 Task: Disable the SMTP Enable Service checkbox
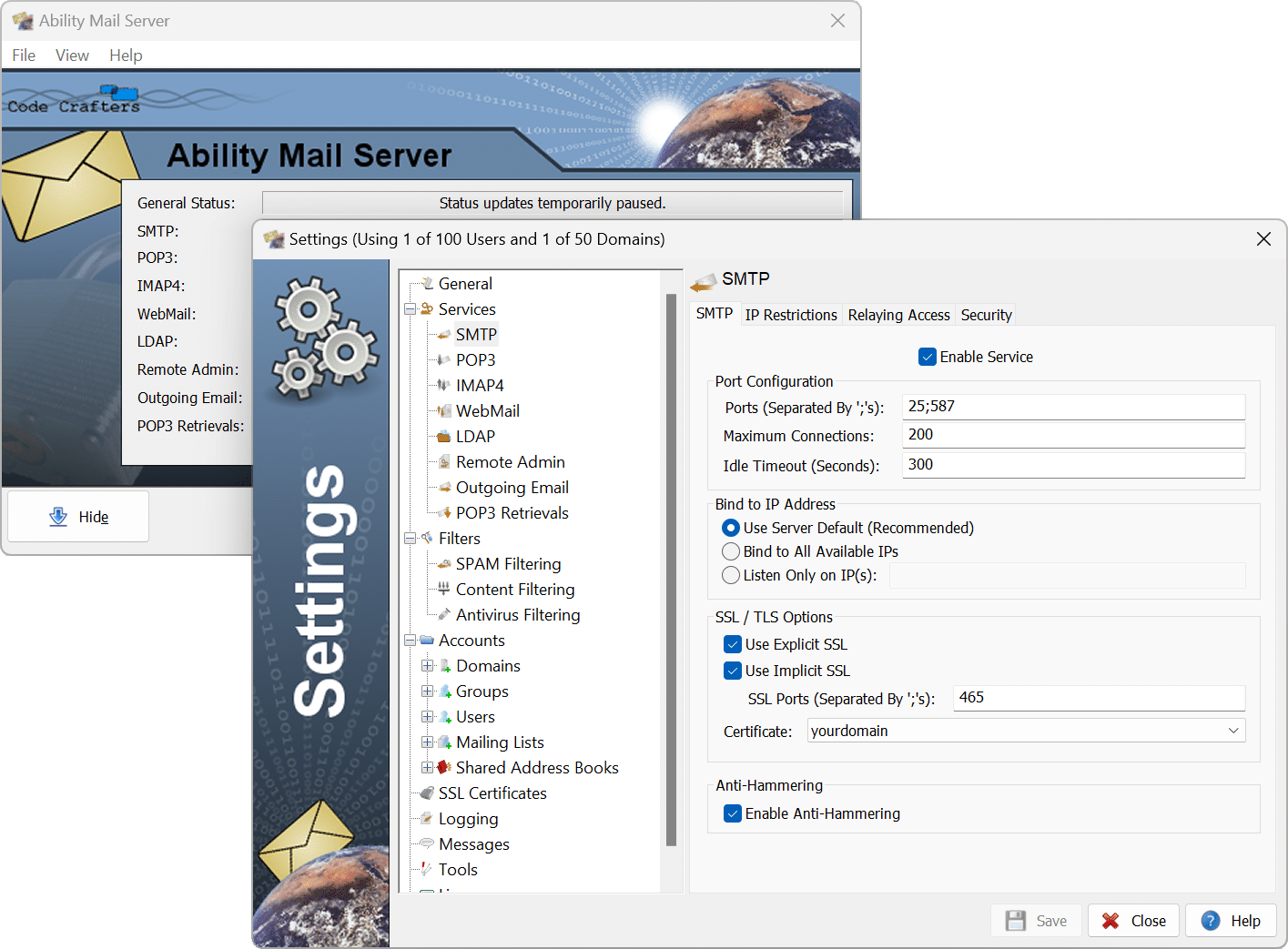coord(927,357)
